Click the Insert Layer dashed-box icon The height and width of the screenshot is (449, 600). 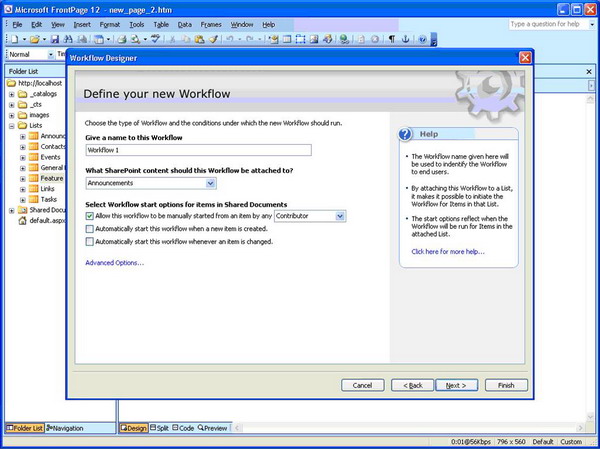point(300,39)
